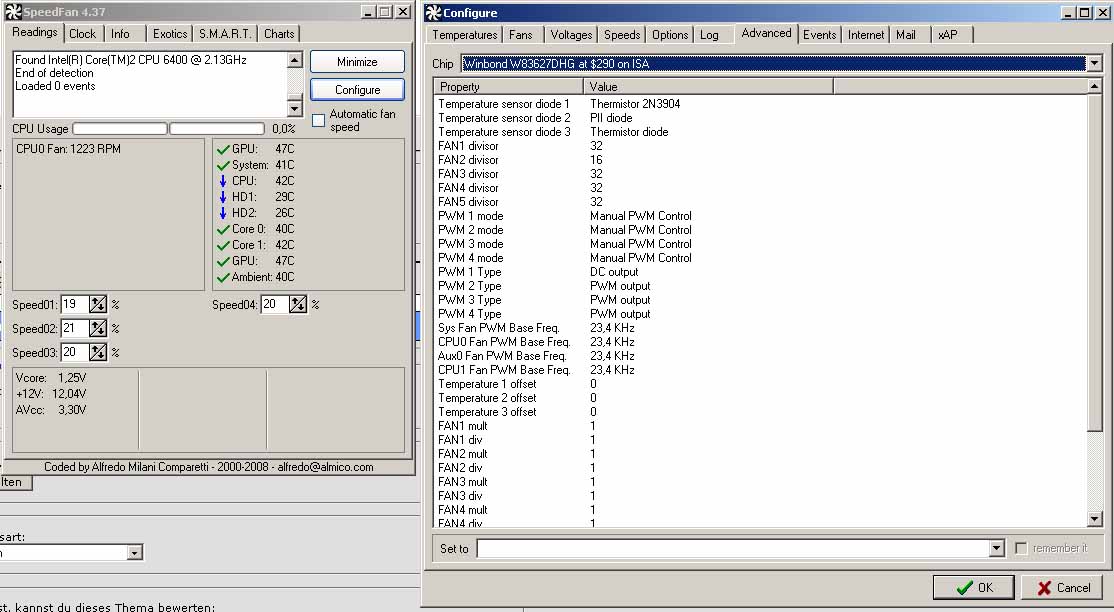Switch to the Fans tab in Configure
Screen dimensions: 1114x612
[x=521, y=35]
